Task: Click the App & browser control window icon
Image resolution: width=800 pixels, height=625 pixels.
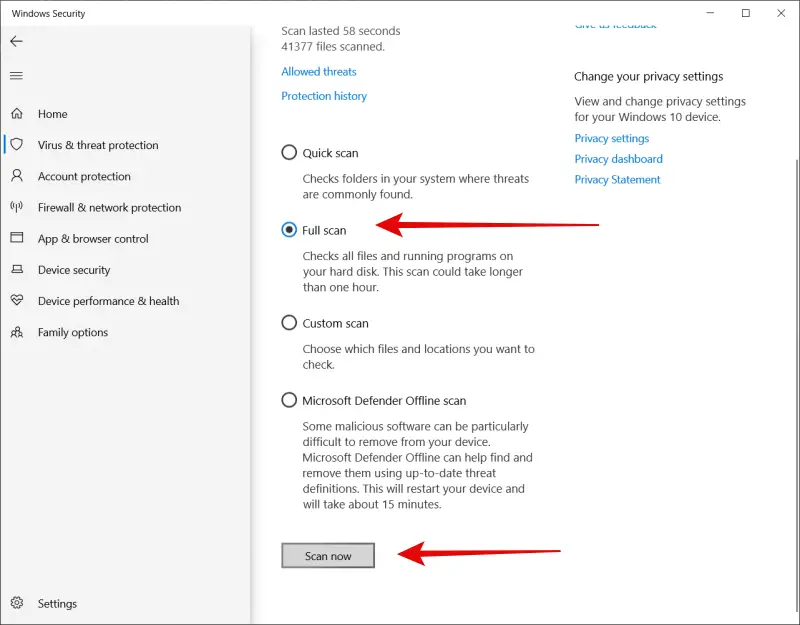Action: [x=17, y=238]
